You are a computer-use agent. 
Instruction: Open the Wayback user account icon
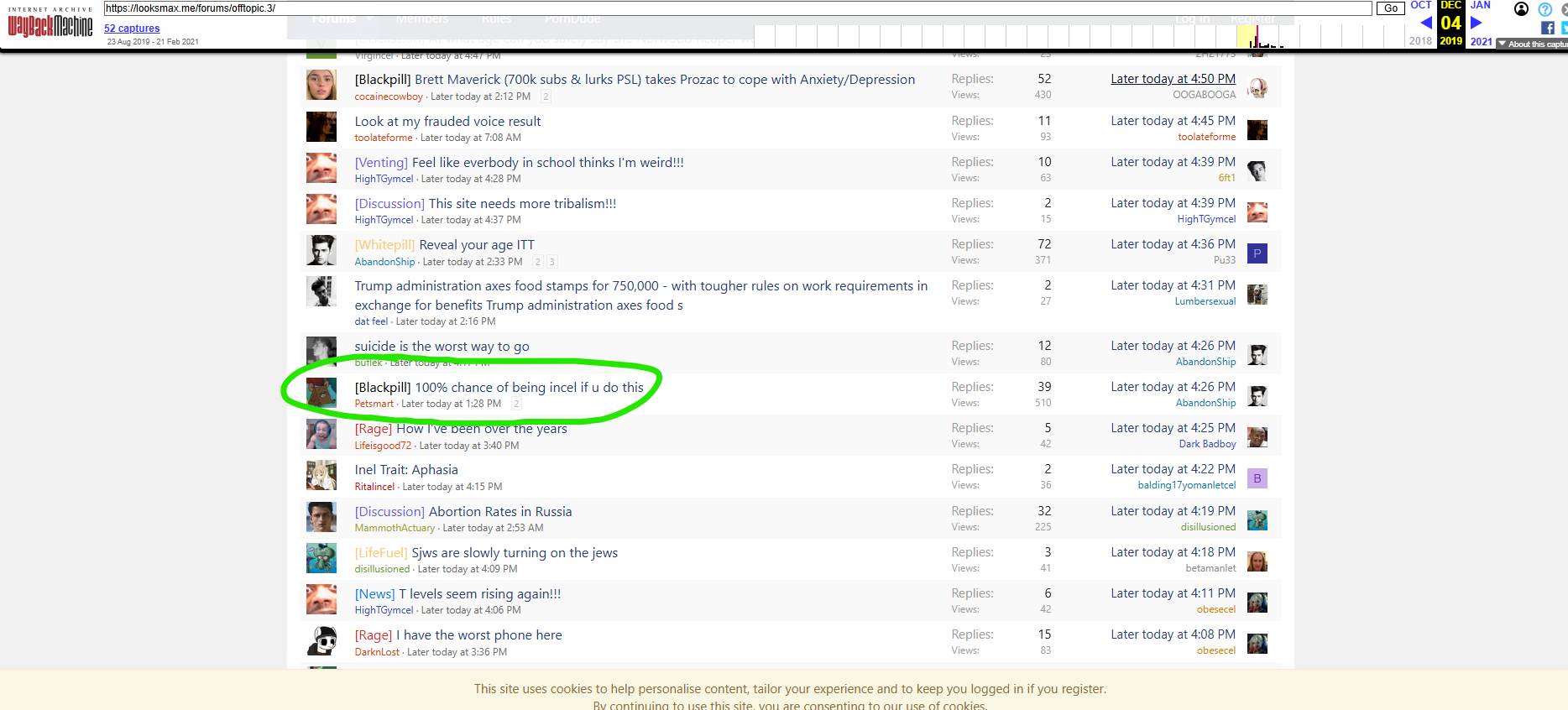[1521, 9]
